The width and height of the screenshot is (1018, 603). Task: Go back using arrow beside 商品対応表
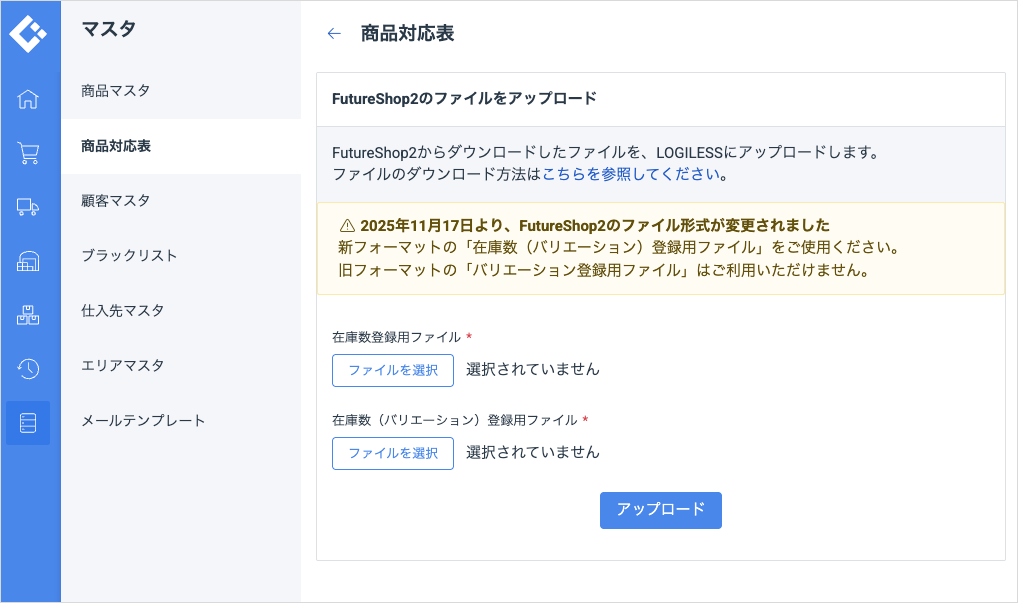coord(334,34)
